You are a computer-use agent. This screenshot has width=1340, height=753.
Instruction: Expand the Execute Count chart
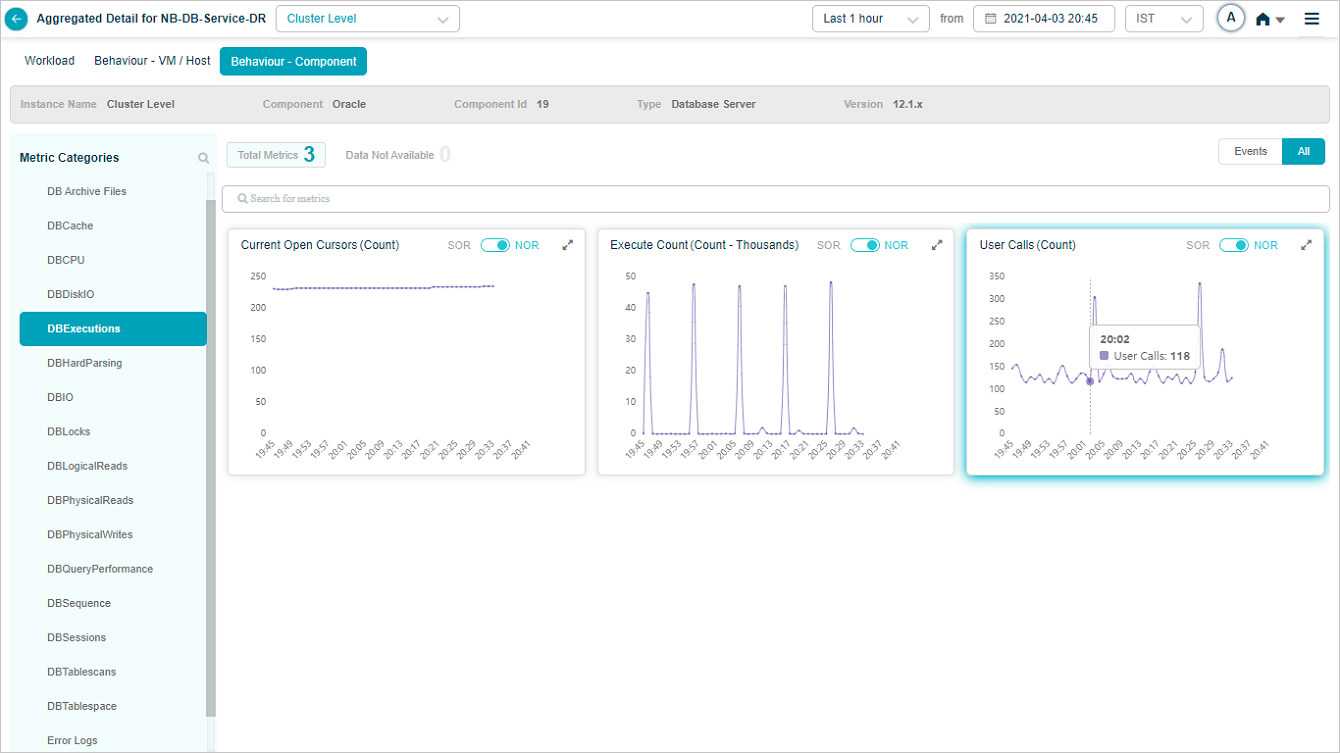(937, 245)
